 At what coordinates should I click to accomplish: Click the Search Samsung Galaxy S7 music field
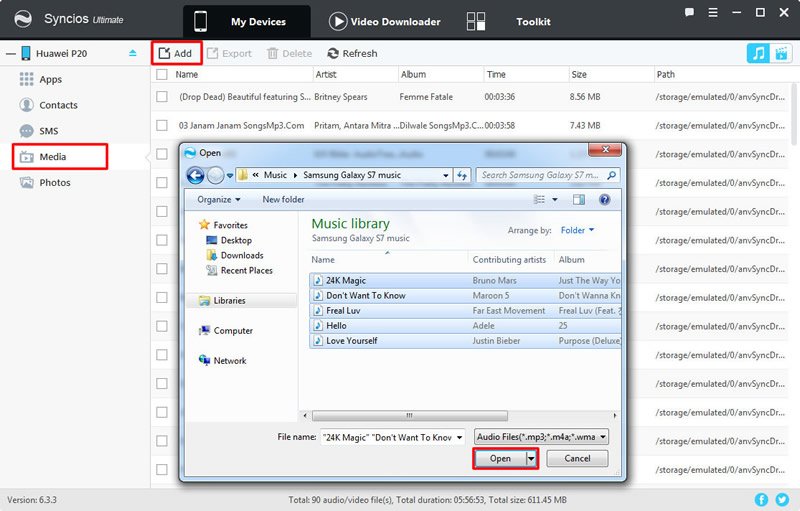click(548, 175)
